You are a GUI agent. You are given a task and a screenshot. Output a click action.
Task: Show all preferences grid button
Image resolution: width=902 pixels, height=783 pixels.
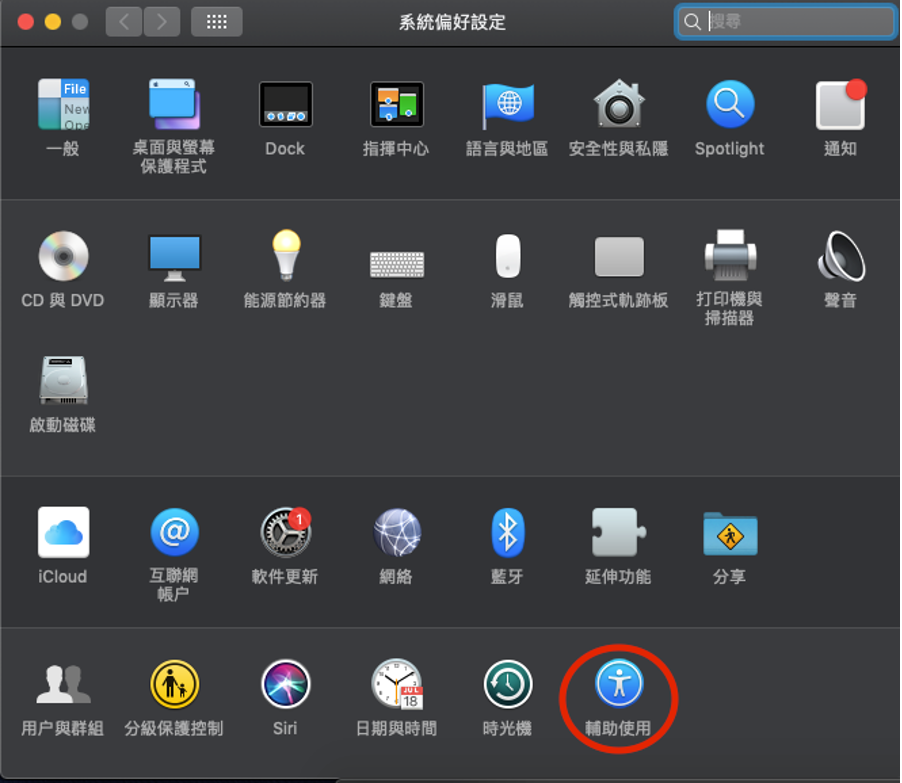click(x=216, y=22)
